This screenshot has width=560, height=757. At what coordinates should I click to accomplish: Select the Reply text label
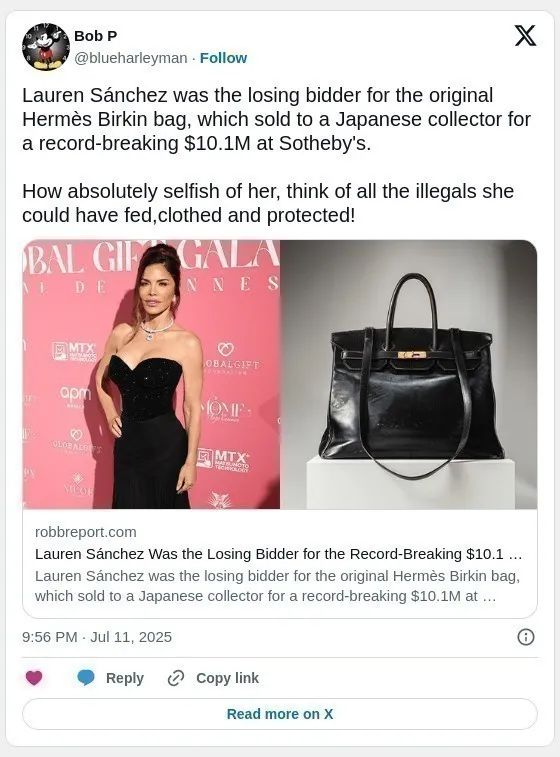[125, 678]
